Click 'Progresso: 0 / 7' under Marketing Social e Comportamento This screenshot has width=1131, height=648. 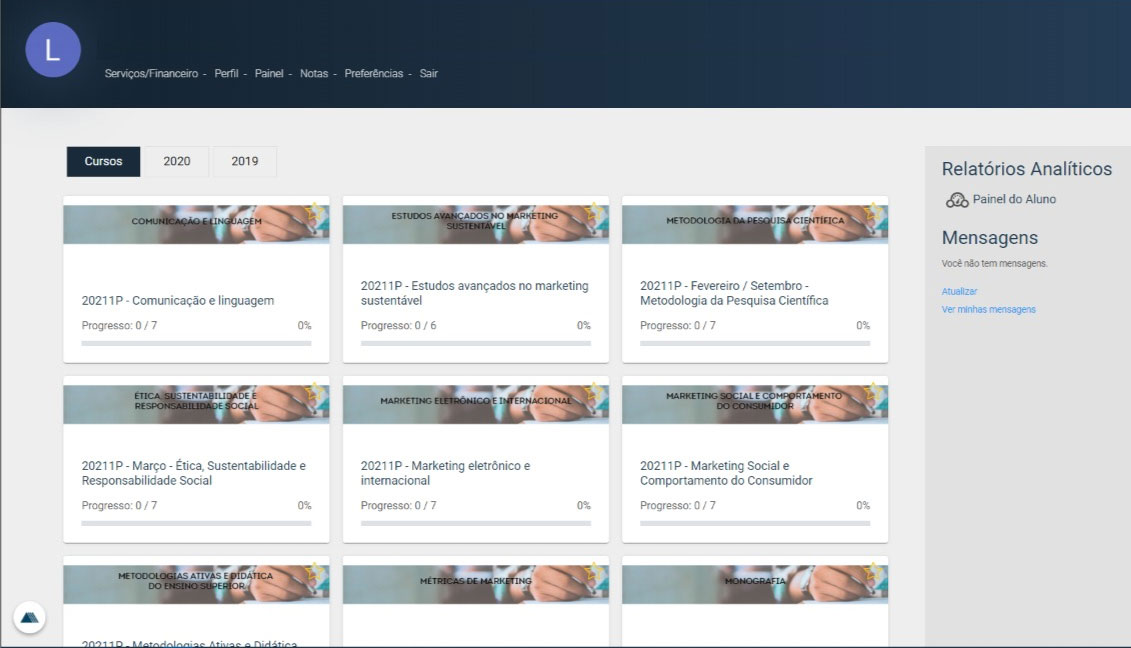click(x=677, y=506)
